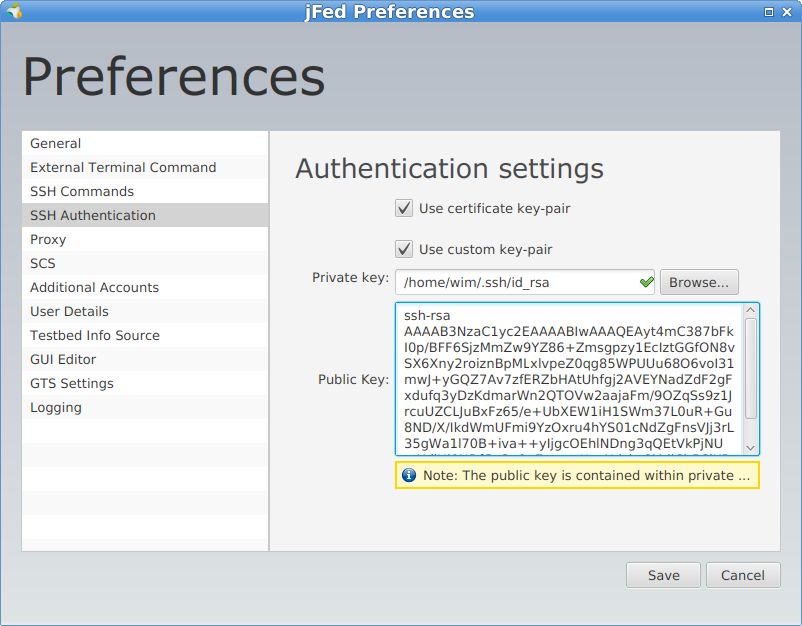The height and width of the screenshot is (626, 802).
Task: Open SSH Commands preferences
Action: coord(145,191)
